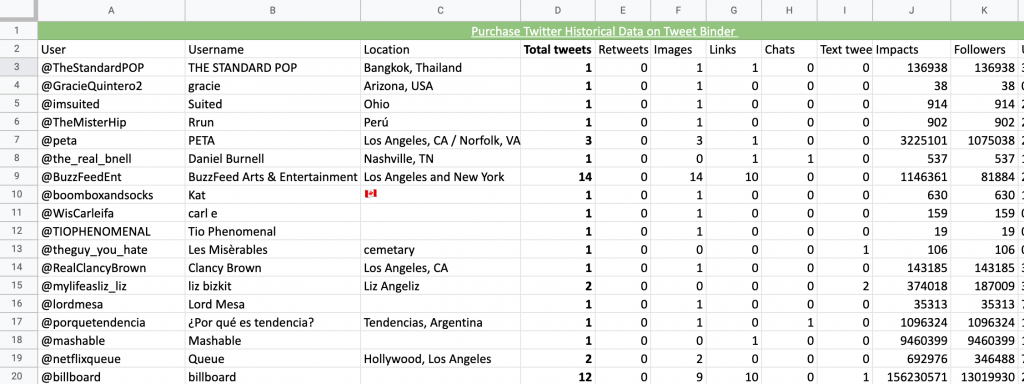Screen dimensions: 1024x384
Task: Click location cell cemetary
Action: (440, 250)
